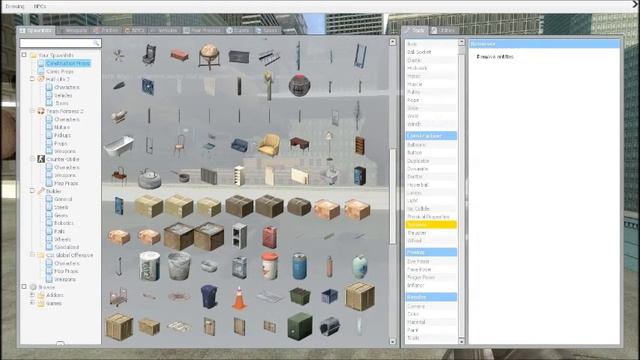Spawn the blue couch prop
This screenshot has width=640, height=360.
click(239, 145)
